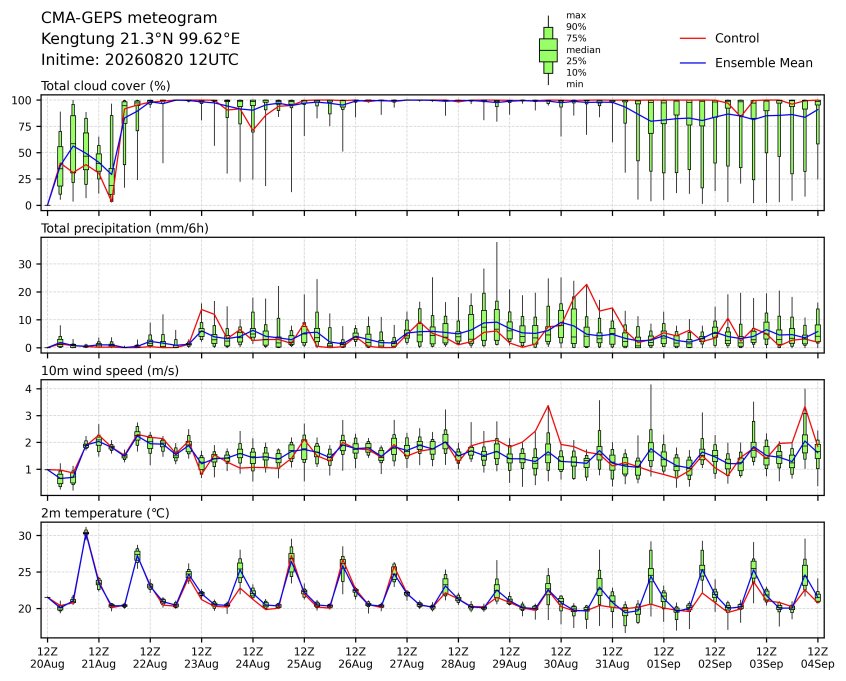Click the 100 tick on cloud cover axis
The height and width of the screenshot is (681, 846).
pos(26,100)
